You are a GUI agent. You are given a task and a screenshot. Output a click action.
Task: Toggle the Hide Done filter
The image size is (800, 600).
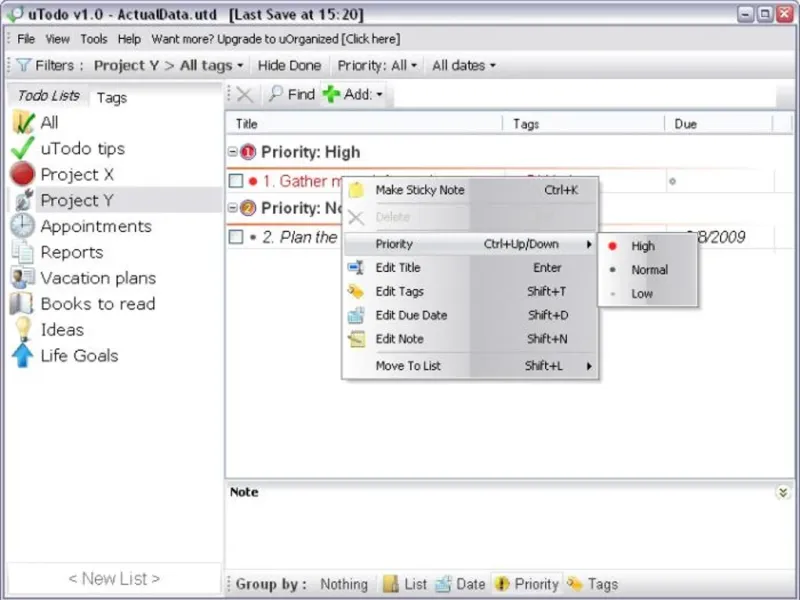point(289,65)
